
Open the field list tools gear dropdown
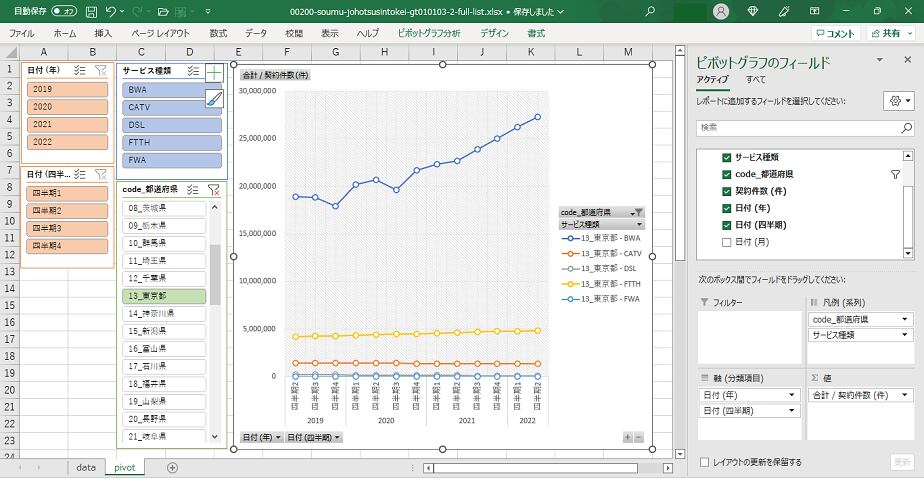[898, 101]
